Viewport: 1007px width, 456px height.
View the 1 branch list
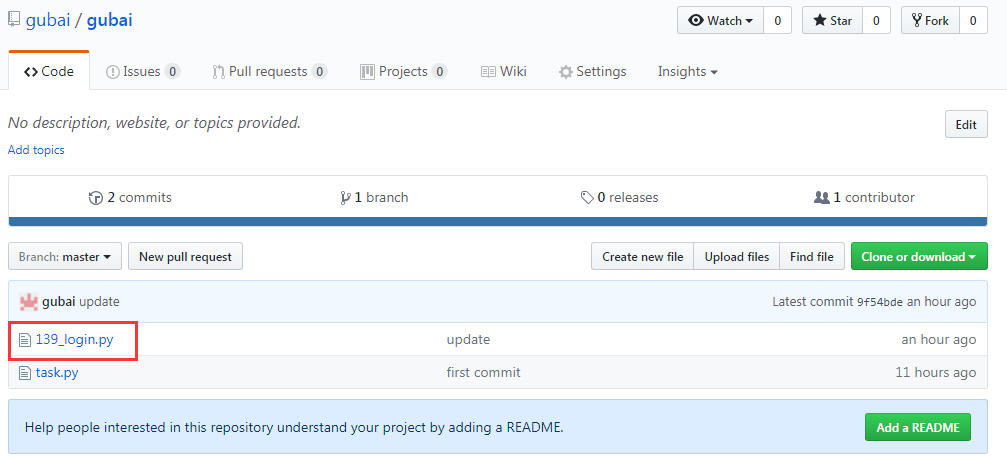[x=374, y=197]
